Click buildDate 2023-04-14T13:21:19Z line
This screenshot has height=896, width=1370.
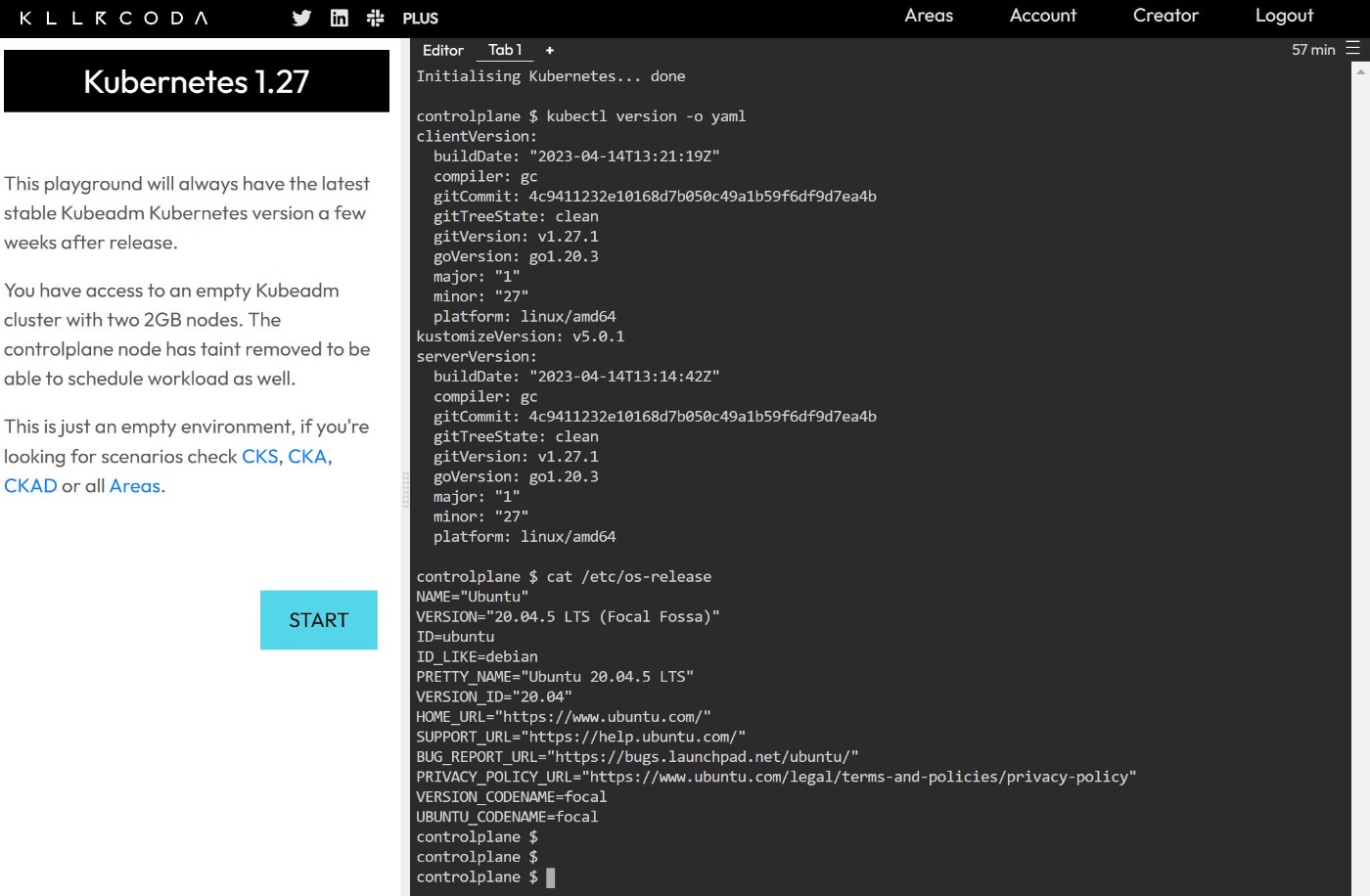tap(576, 157)
